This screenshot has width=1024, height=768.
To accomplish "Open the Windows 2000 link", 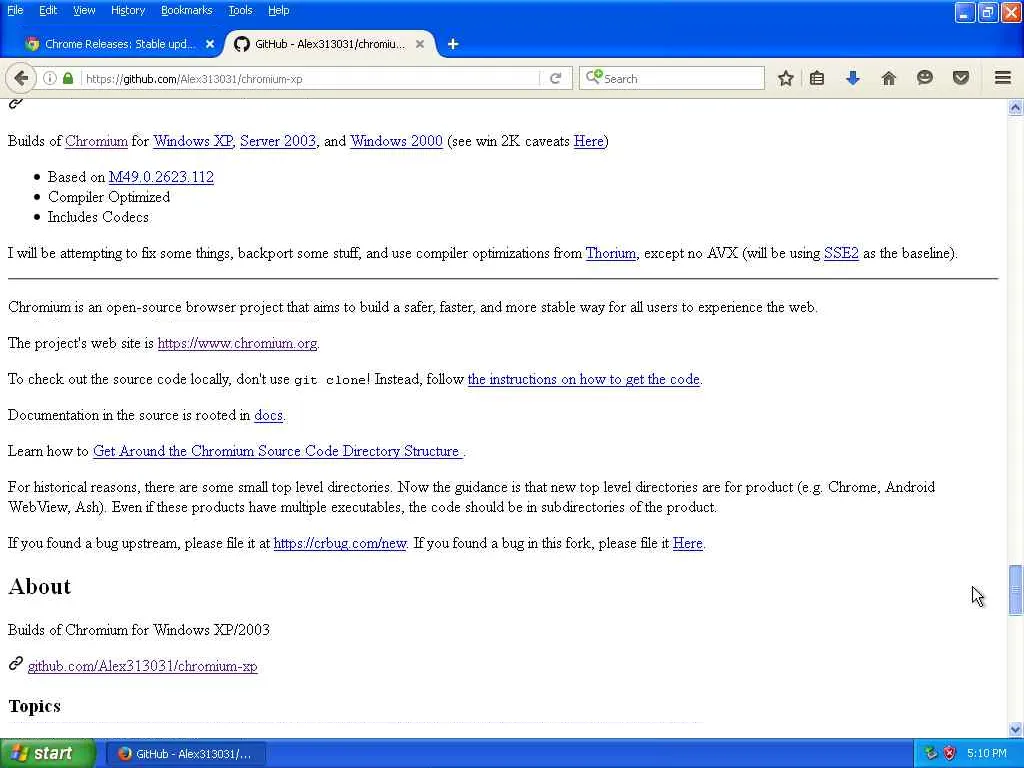I will pos(396,141).
